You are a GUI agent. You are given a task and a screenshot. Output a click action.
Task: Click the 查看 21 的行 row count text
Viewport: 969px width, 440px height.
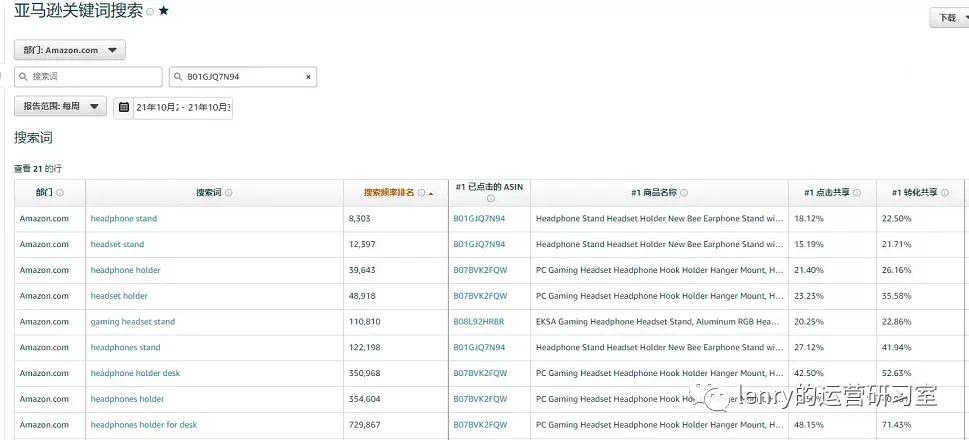pos(38,169)
